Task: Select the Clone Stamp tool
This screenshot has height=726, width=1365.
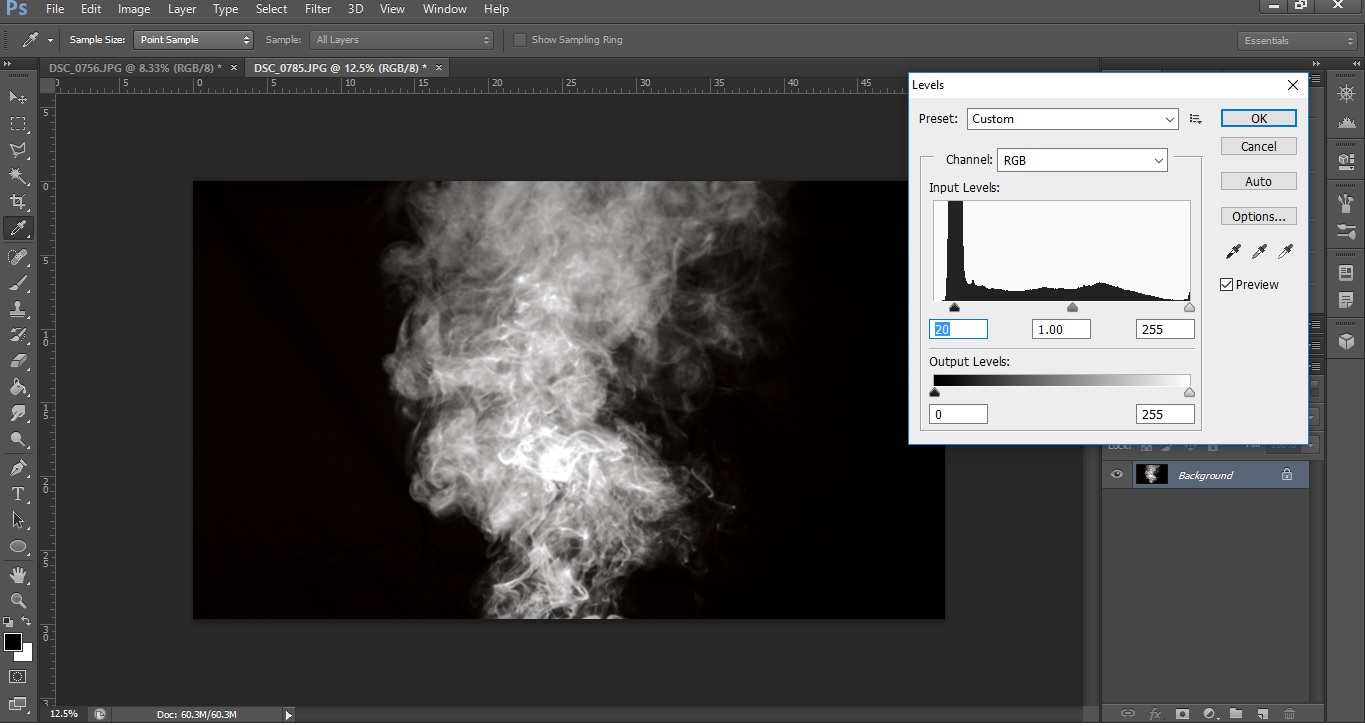Action: click(x=18, y=309)
